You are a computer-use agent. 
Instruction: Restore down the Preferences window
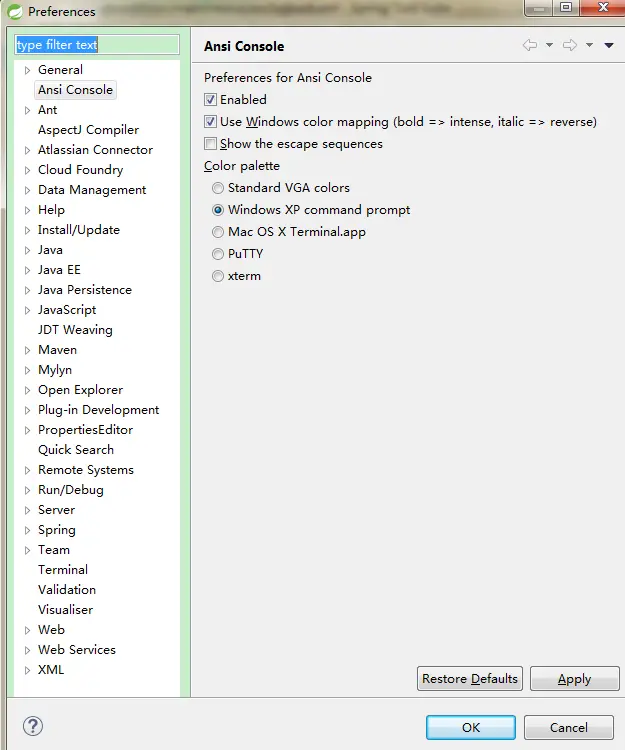[x=566, y=7]
